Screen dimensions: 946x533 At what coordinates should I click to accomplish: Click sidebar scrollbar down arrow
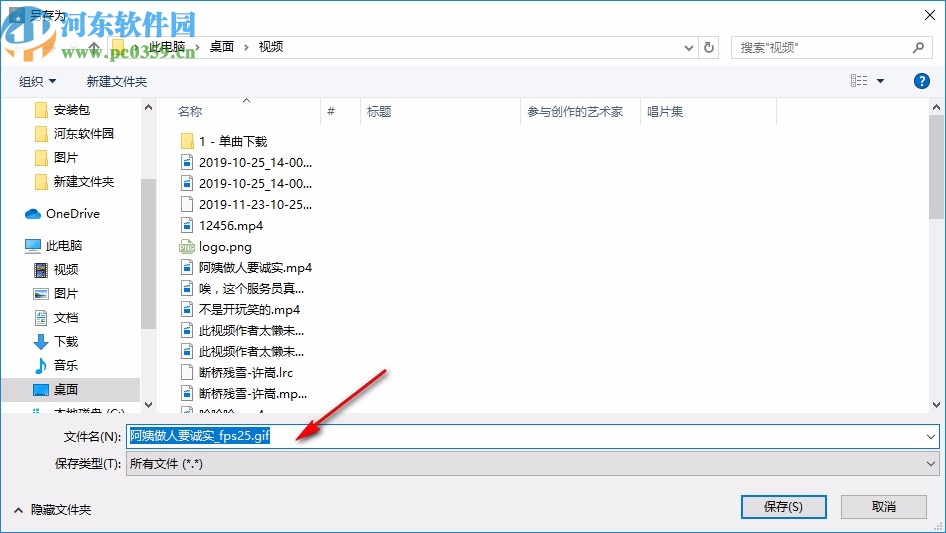(x=148, y=404)
